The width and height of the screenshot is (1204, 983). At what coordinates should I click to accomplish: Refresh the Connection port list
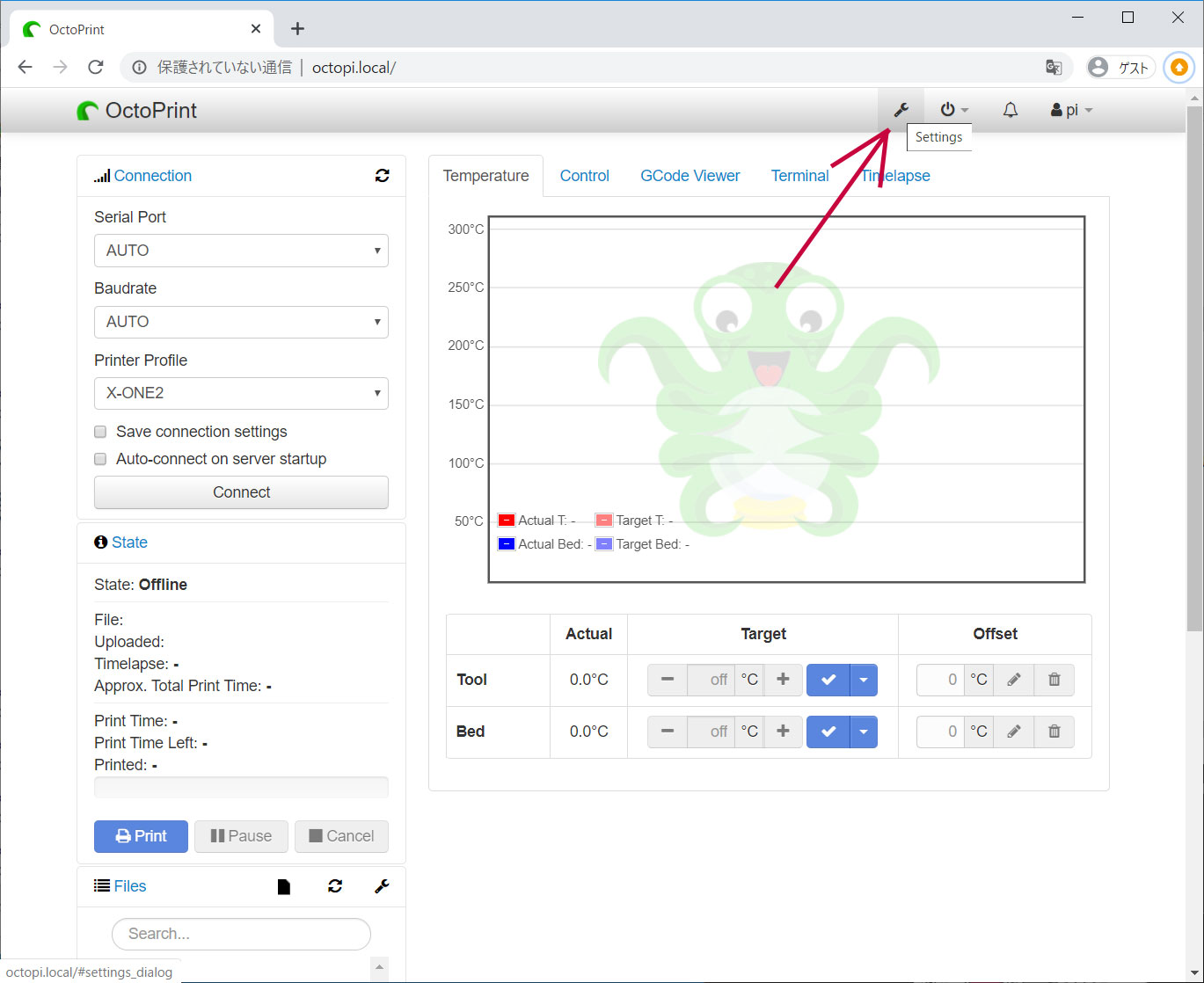(382, 176)
